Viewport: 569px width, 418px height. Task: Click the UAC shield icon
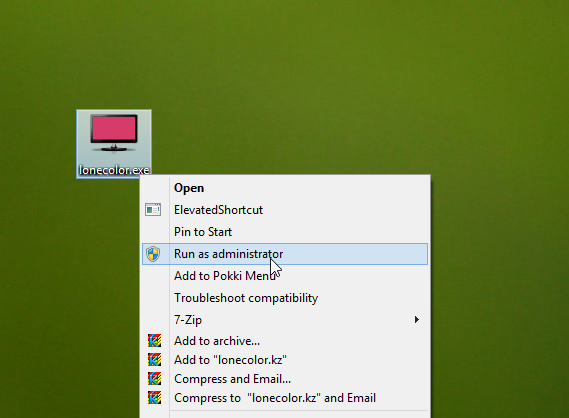153,254
